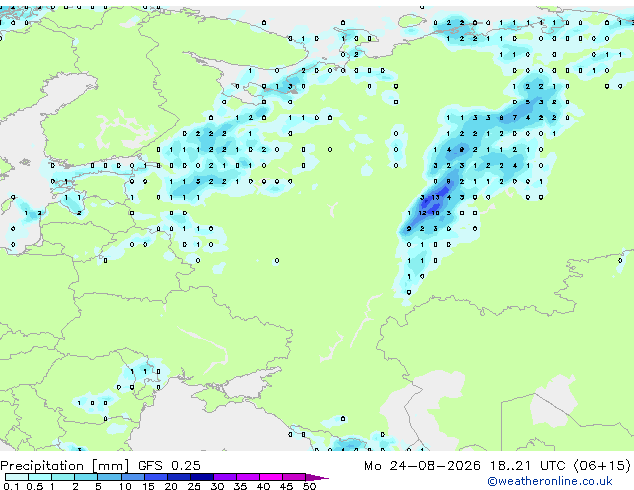Select the legend swatch between 10 and 15
Image resolution: width=634 pixels, height=490 pixels.
132,477
